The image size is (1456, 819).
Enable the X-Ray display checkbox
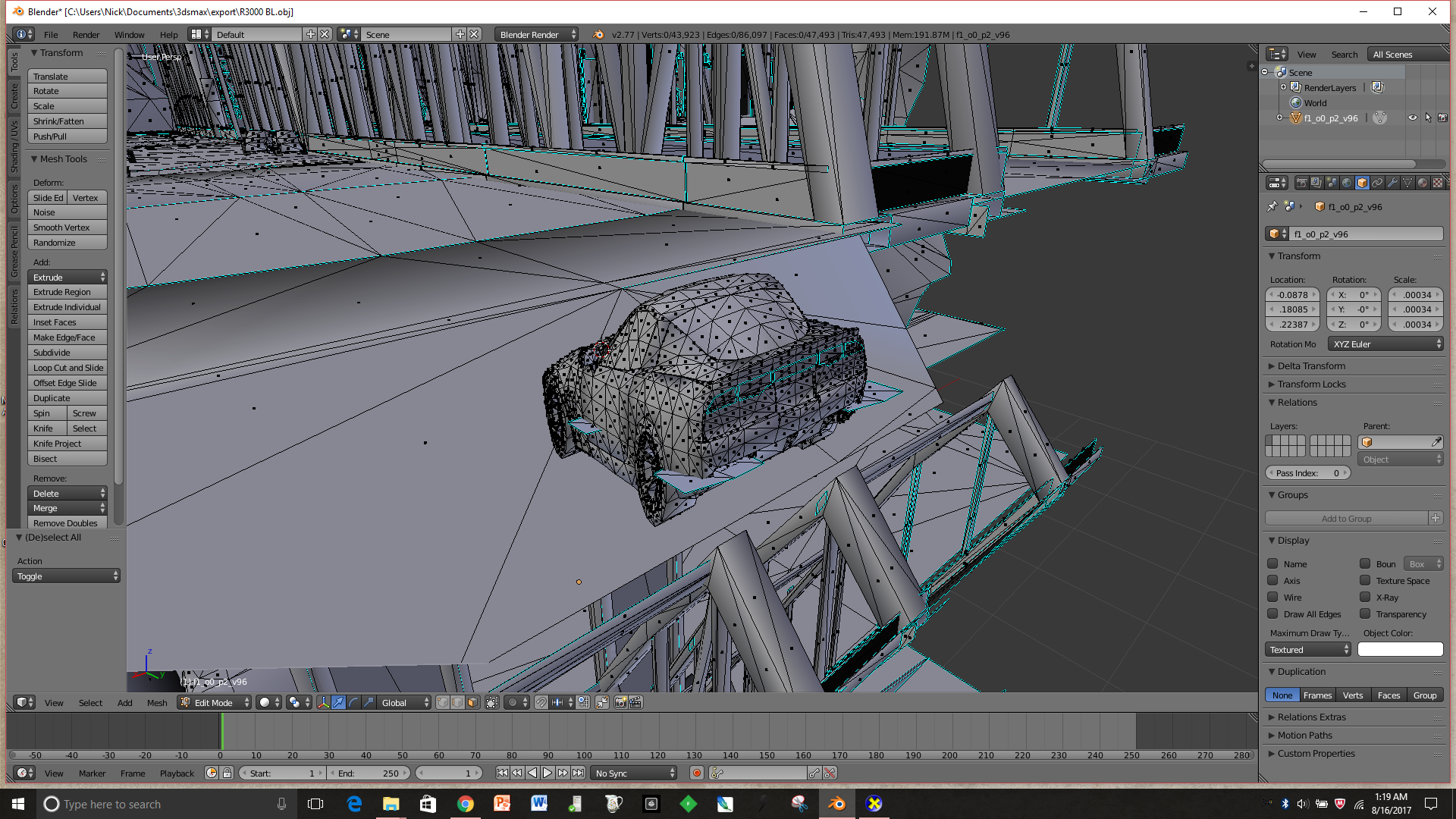click(1365, 598)
